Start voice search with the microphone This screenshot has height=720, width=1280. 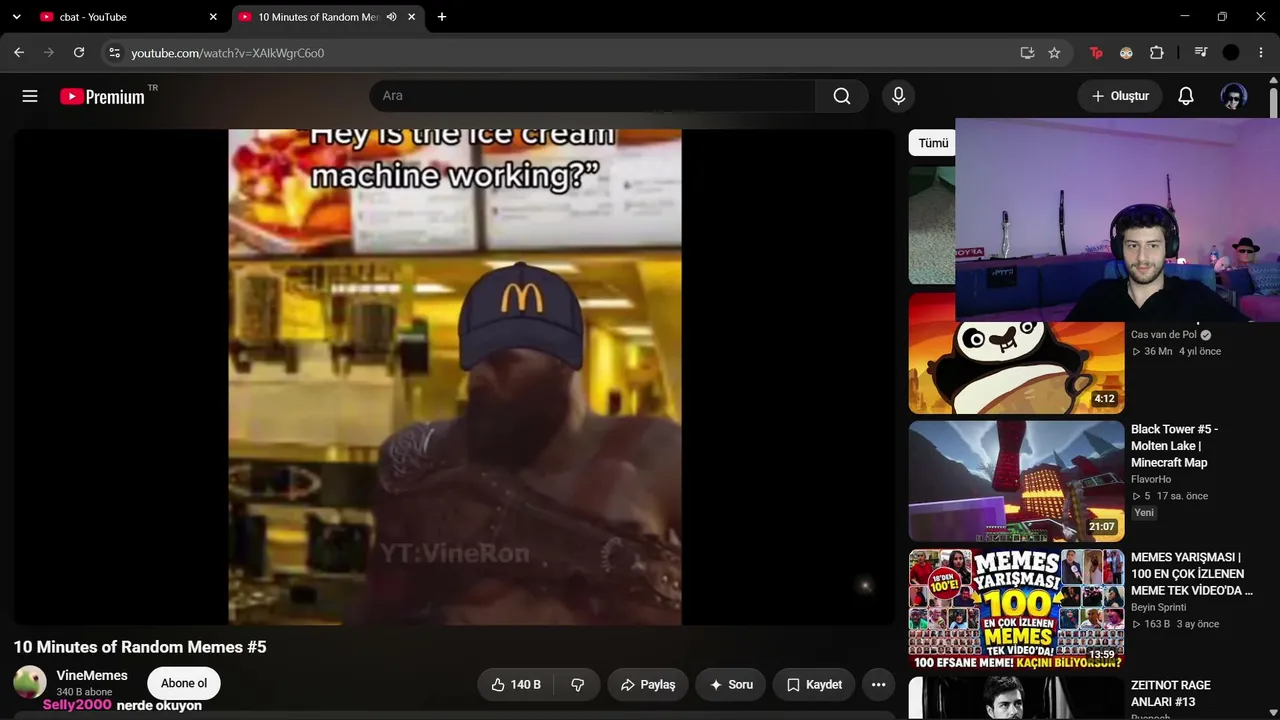[898, 96]
